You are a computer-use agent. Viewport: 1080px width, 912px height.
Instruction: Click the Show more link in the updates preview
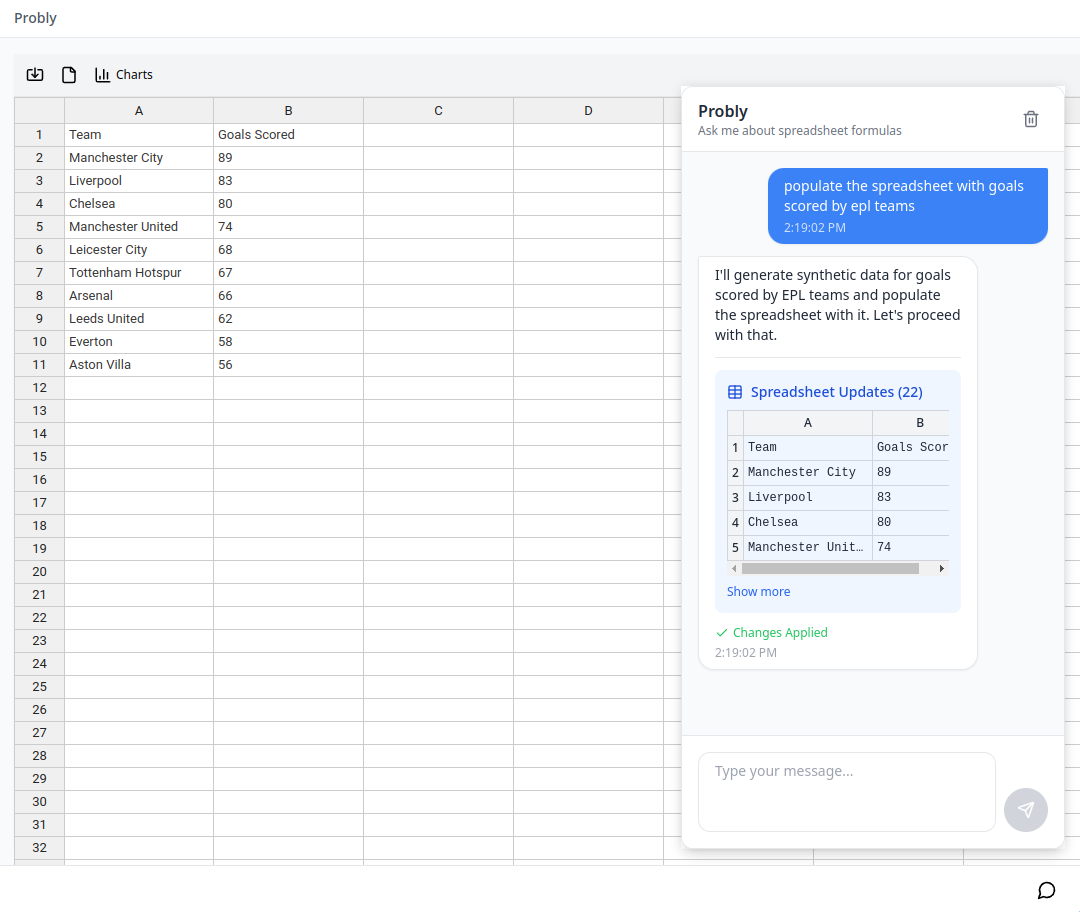(x=758, y=592)
